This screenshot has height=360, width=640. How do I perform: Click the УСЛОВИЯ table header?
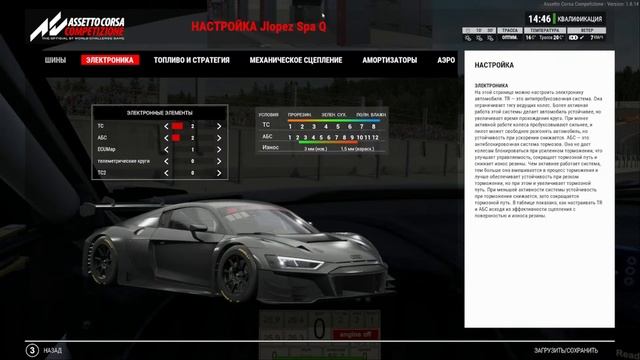(269, 115)
